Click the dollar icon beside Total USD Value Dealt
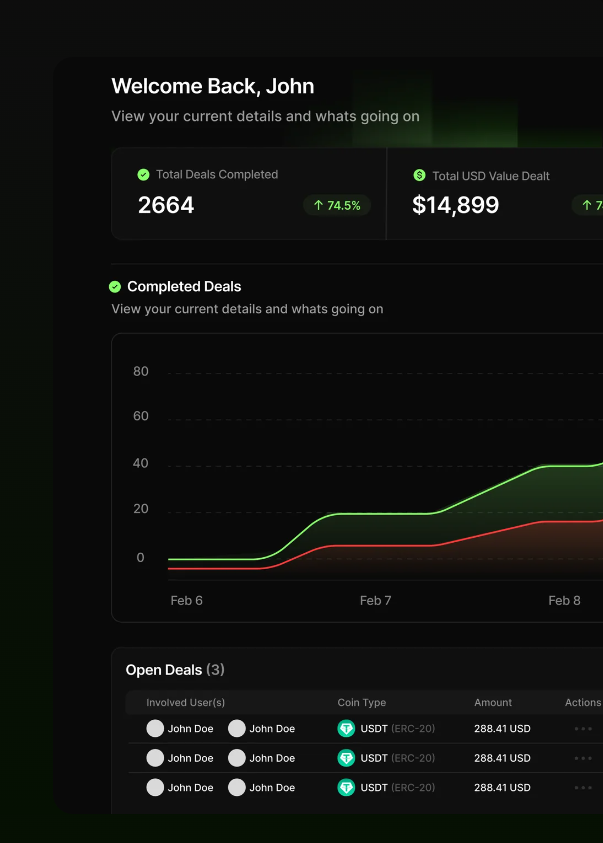The image size is (603, 843). tap(419, 176)
